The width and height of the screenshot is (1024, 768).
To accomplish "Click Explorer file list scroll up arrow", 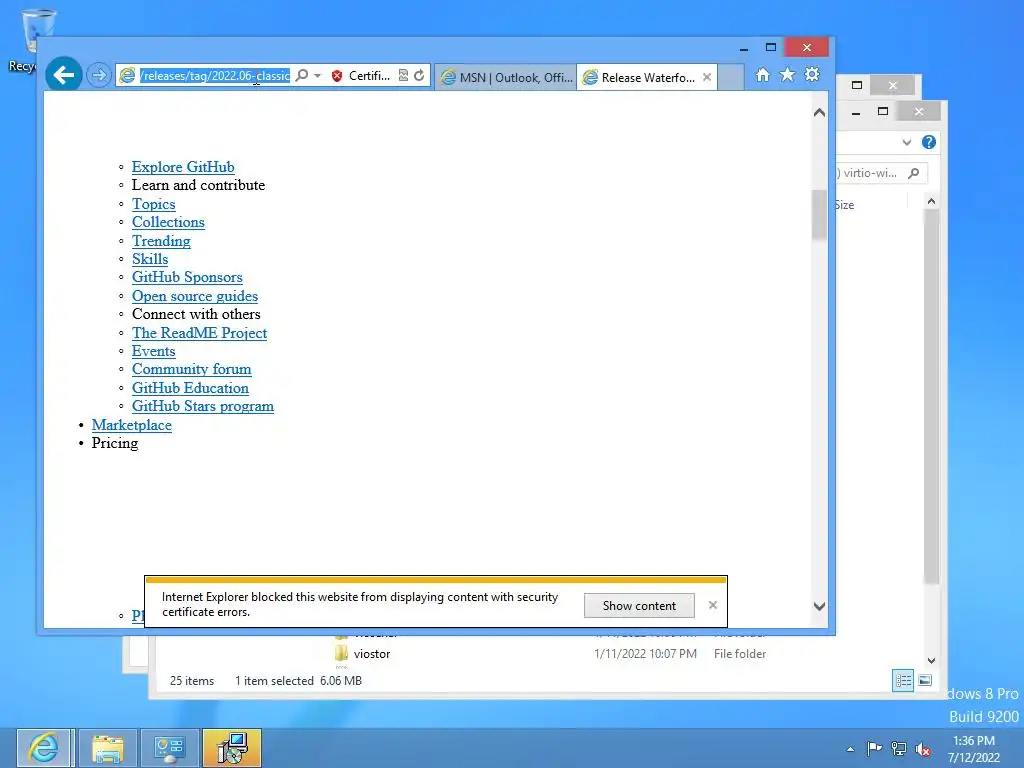I will coord(931,202).
